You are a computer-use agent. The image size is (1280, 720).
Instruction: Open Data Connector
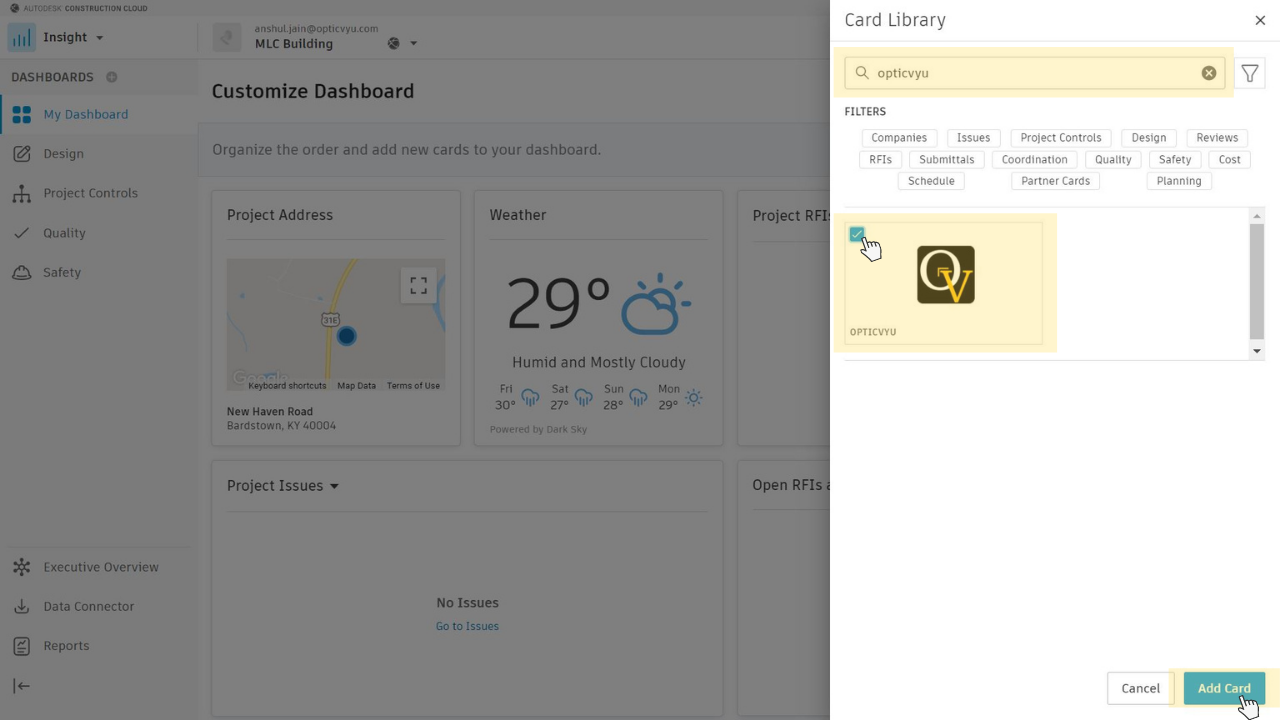point(88,606)
